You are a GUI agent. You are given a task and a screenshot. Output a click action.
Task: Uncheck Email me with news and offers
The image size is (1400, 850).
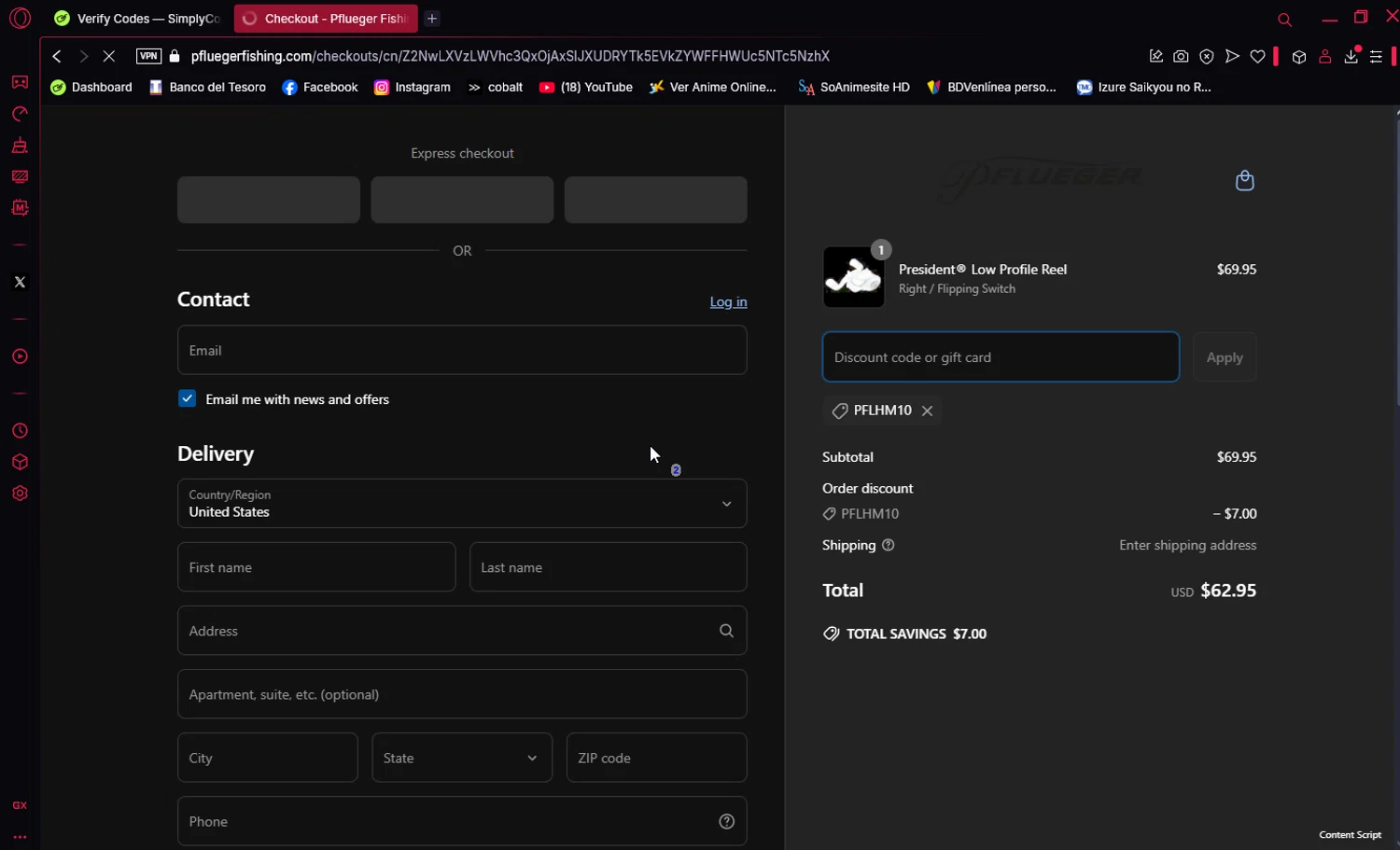188,398
